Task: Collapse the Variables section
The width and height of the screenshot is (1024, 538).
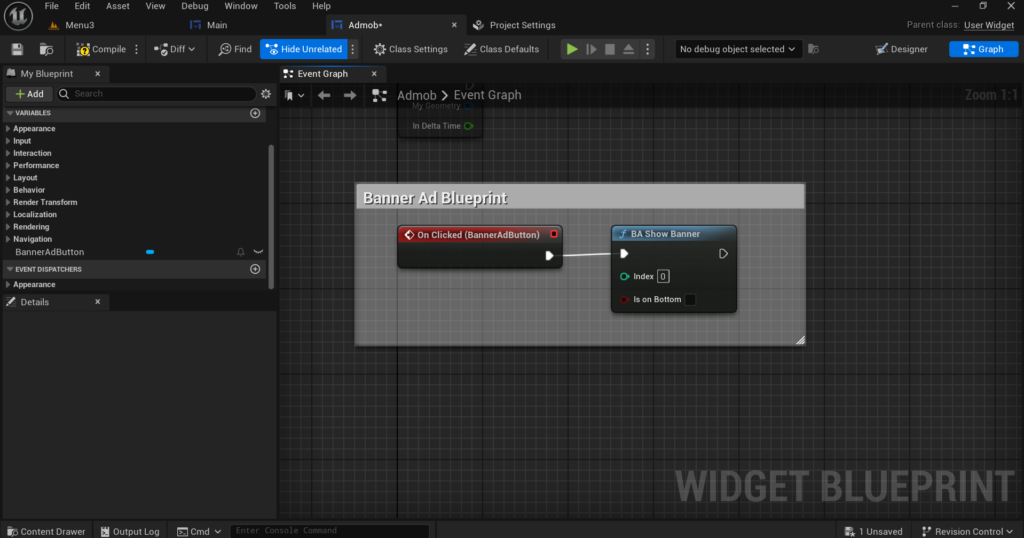Action: click(10, 113)
